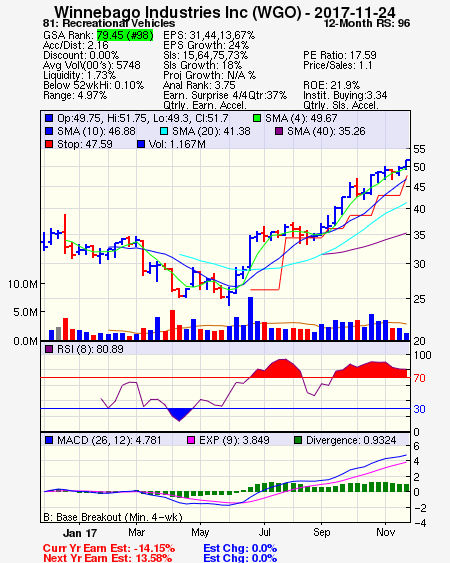Click the blue RSI 30 oversold level label

tap(419, 409)
